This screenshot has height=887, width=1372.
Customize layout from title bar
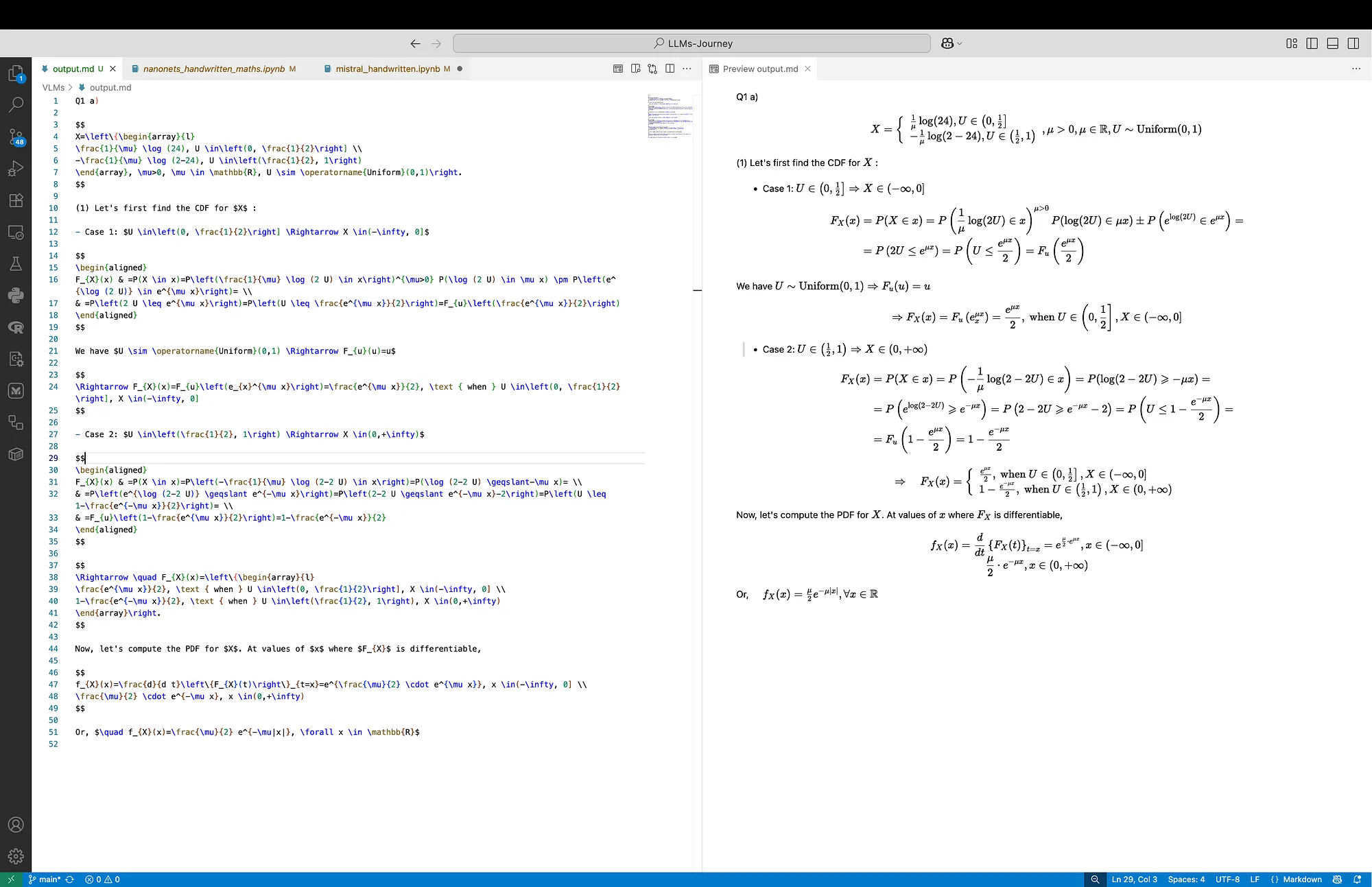point(1292,43)
